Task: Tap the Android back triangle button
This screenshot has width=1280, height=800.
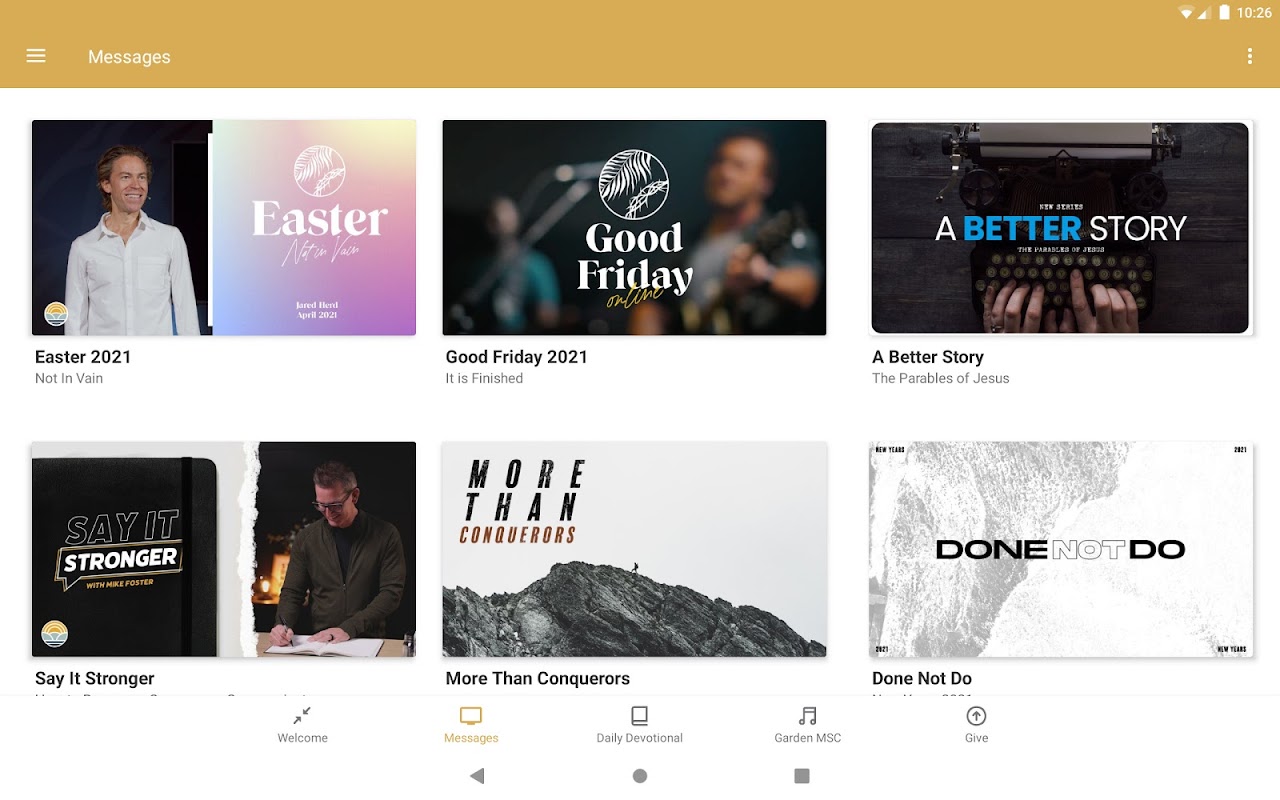Action: point(477,776)
